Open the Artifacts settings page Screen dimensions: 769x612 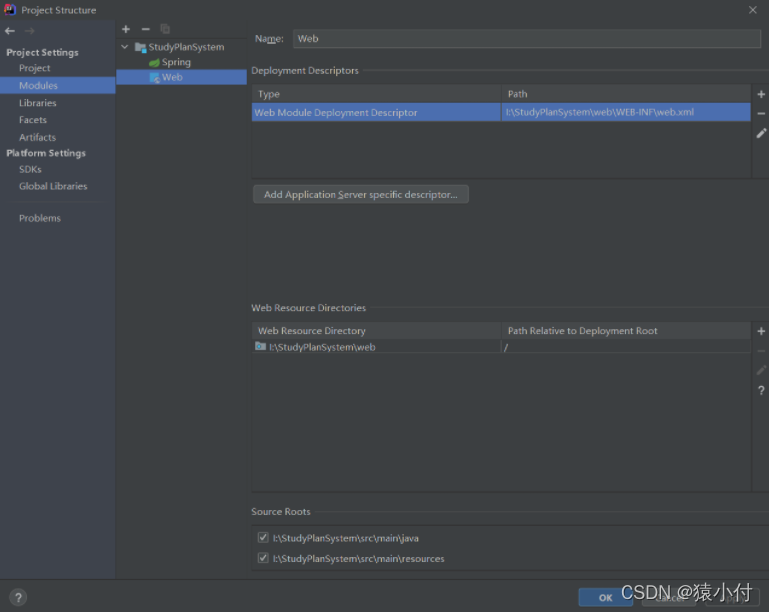[37, 137]
